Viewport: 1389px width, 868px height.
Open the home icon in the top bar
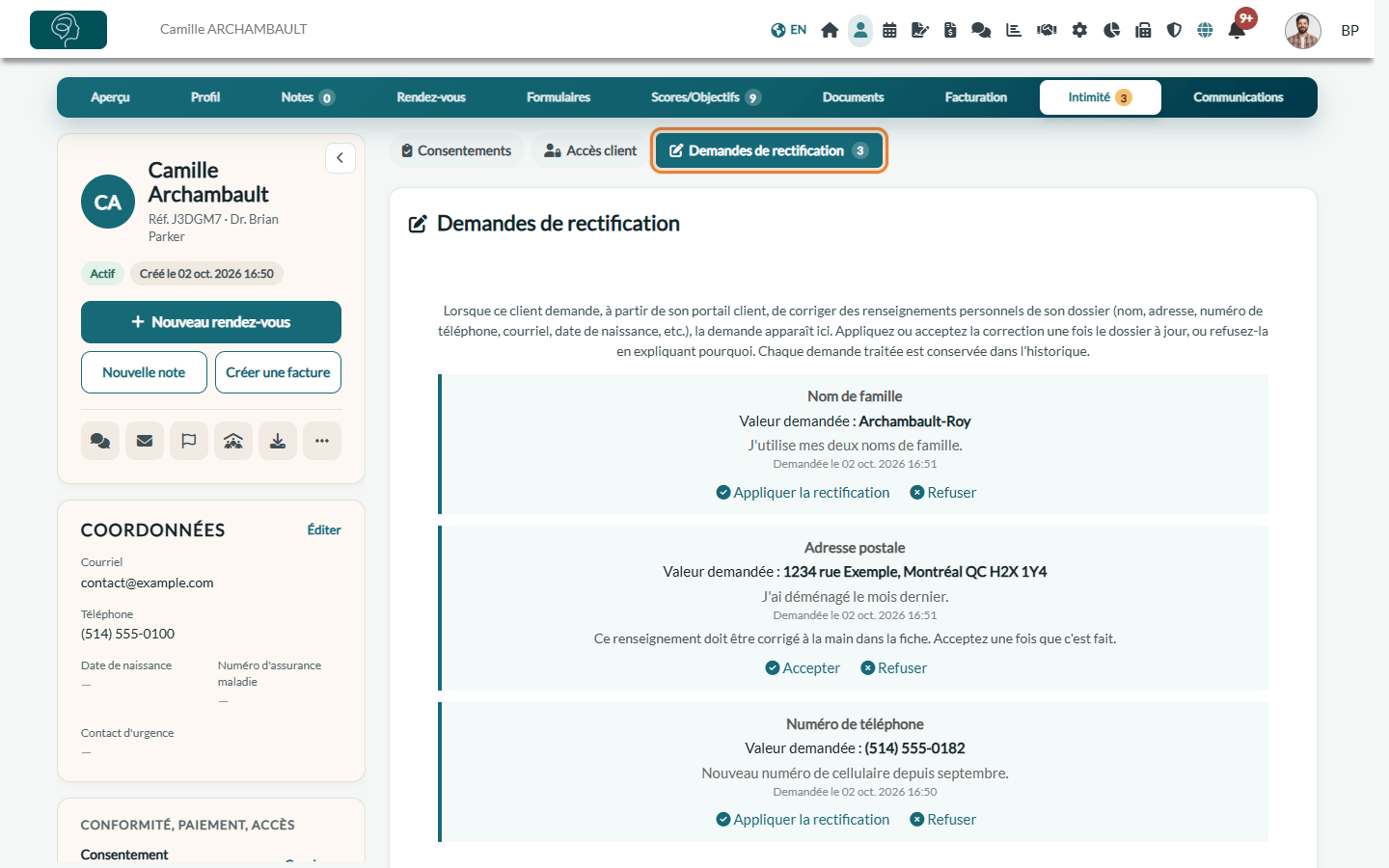(x=830, y=30)
